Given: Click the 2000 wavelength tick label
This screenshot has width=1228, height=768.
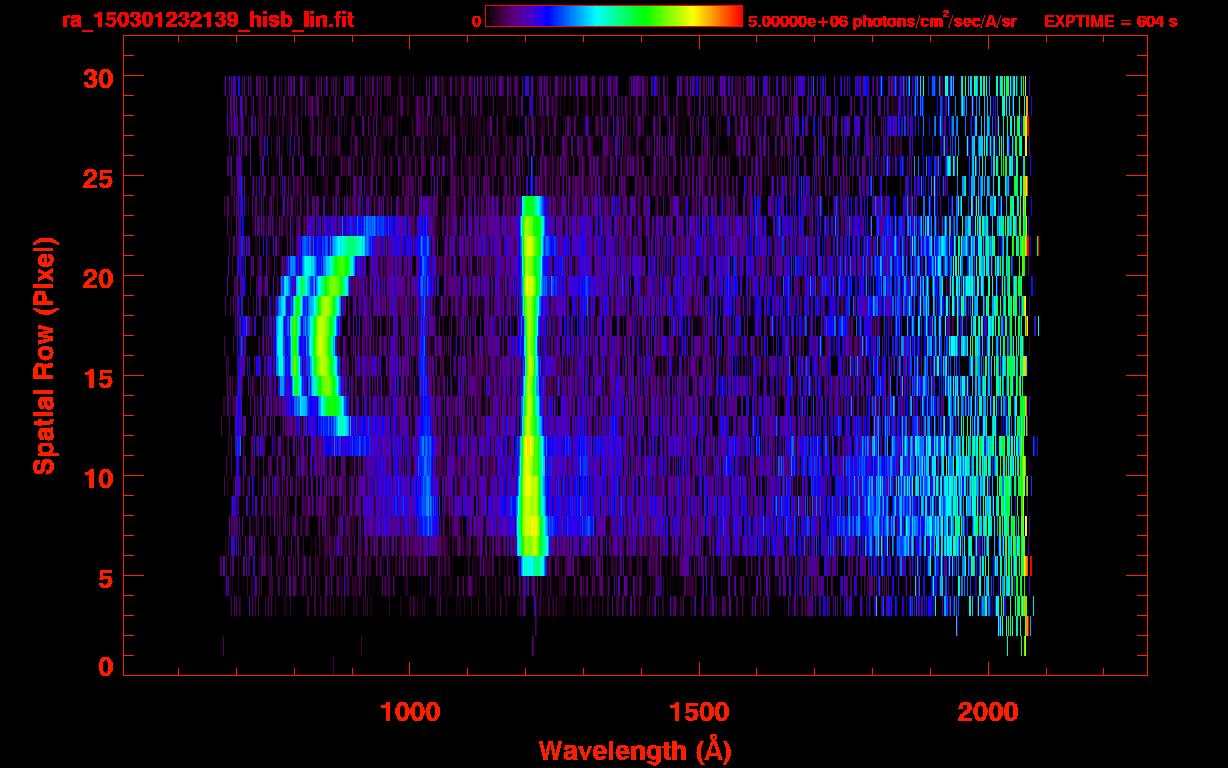Looking at the screenshot, I should 988,711.
